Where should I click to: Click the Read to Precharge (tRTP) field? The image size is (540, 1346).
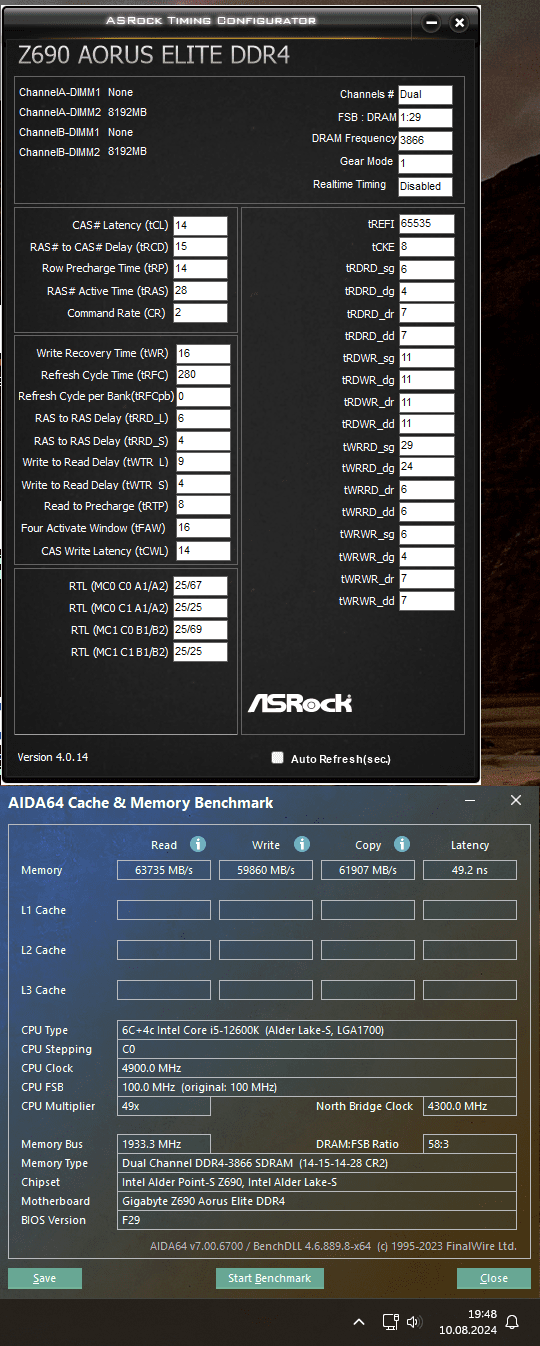(x=203, y=506)
